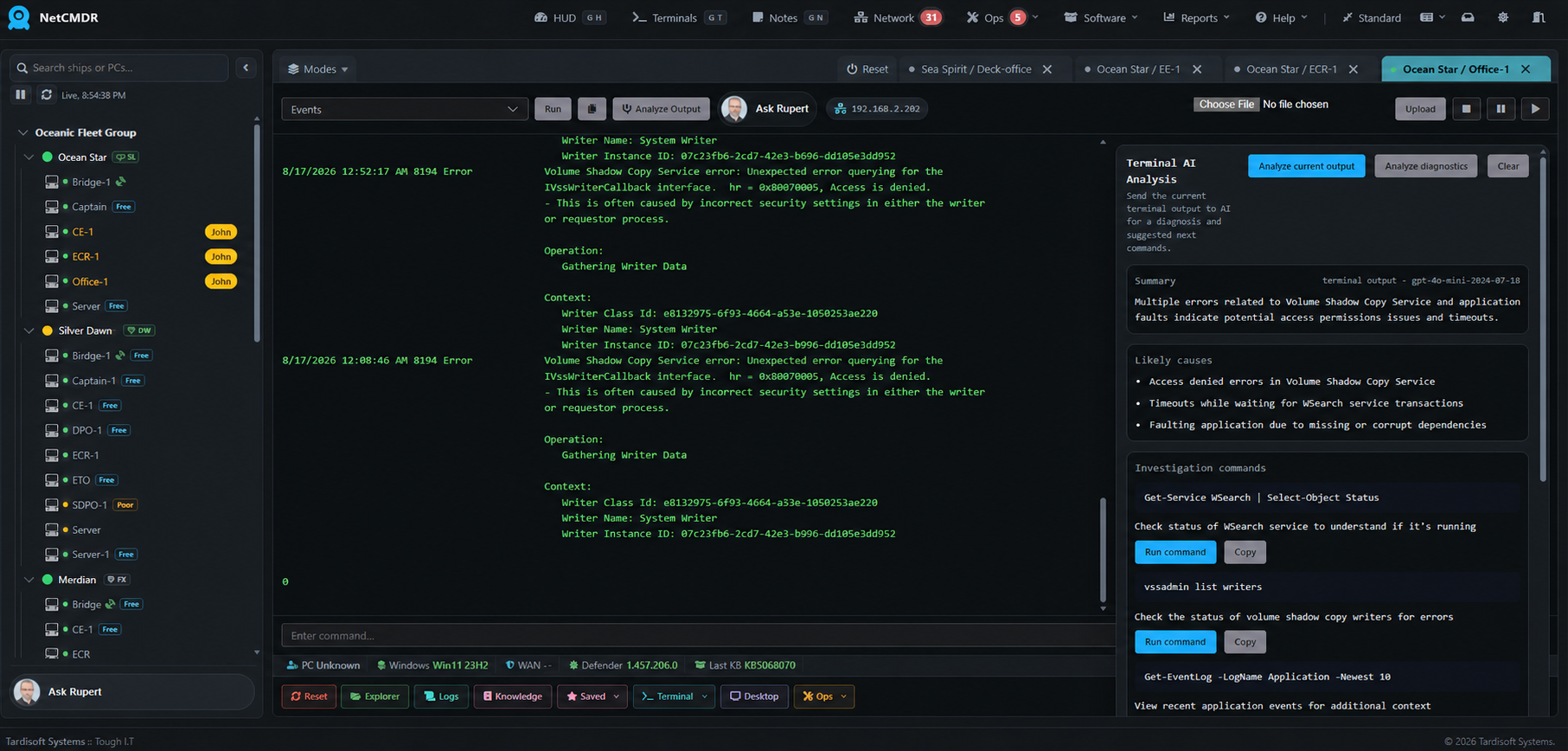Open the Terminal button dropdown arrow
Viewport: 1568px width, 751px height.
705,696
